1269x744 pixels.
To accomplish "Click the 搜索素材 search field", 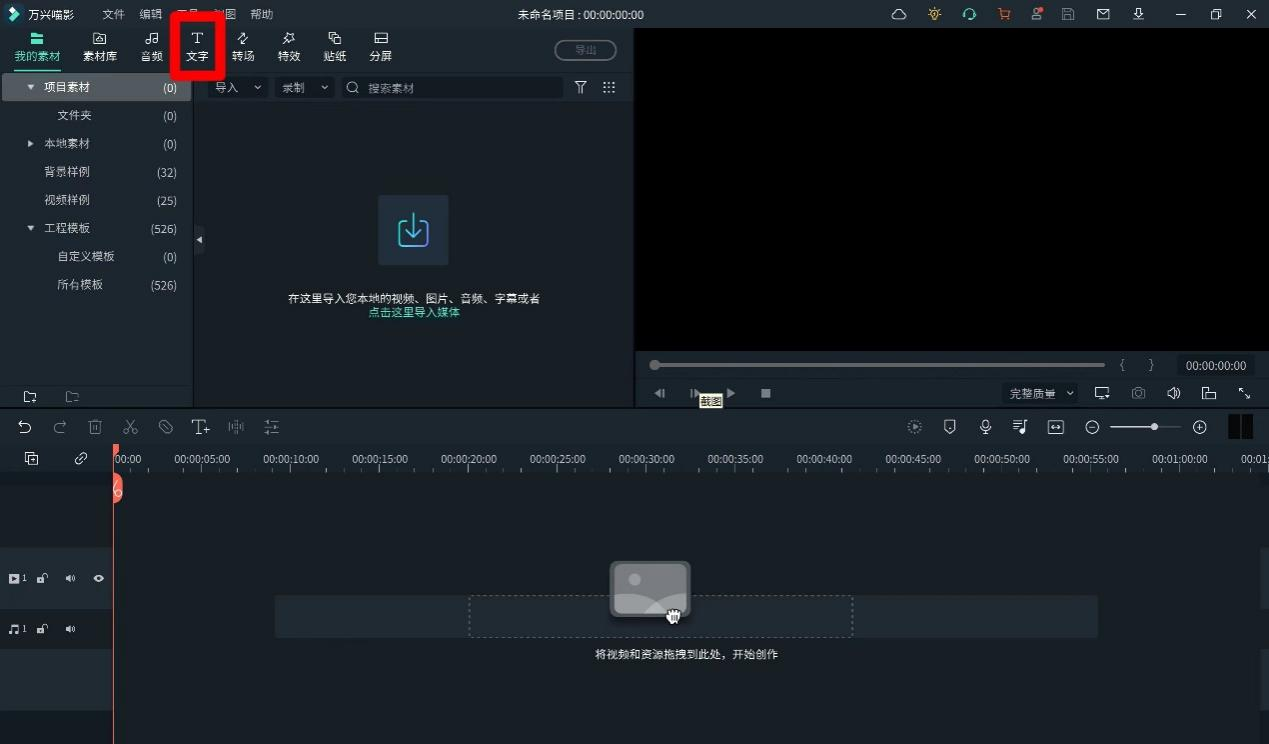I will [x=450, y=87].
